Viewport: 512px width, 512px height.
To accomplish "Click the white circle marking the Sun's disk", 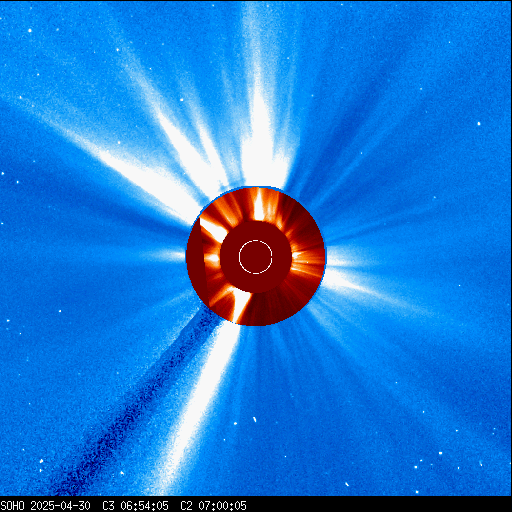I will pos(256,257).
